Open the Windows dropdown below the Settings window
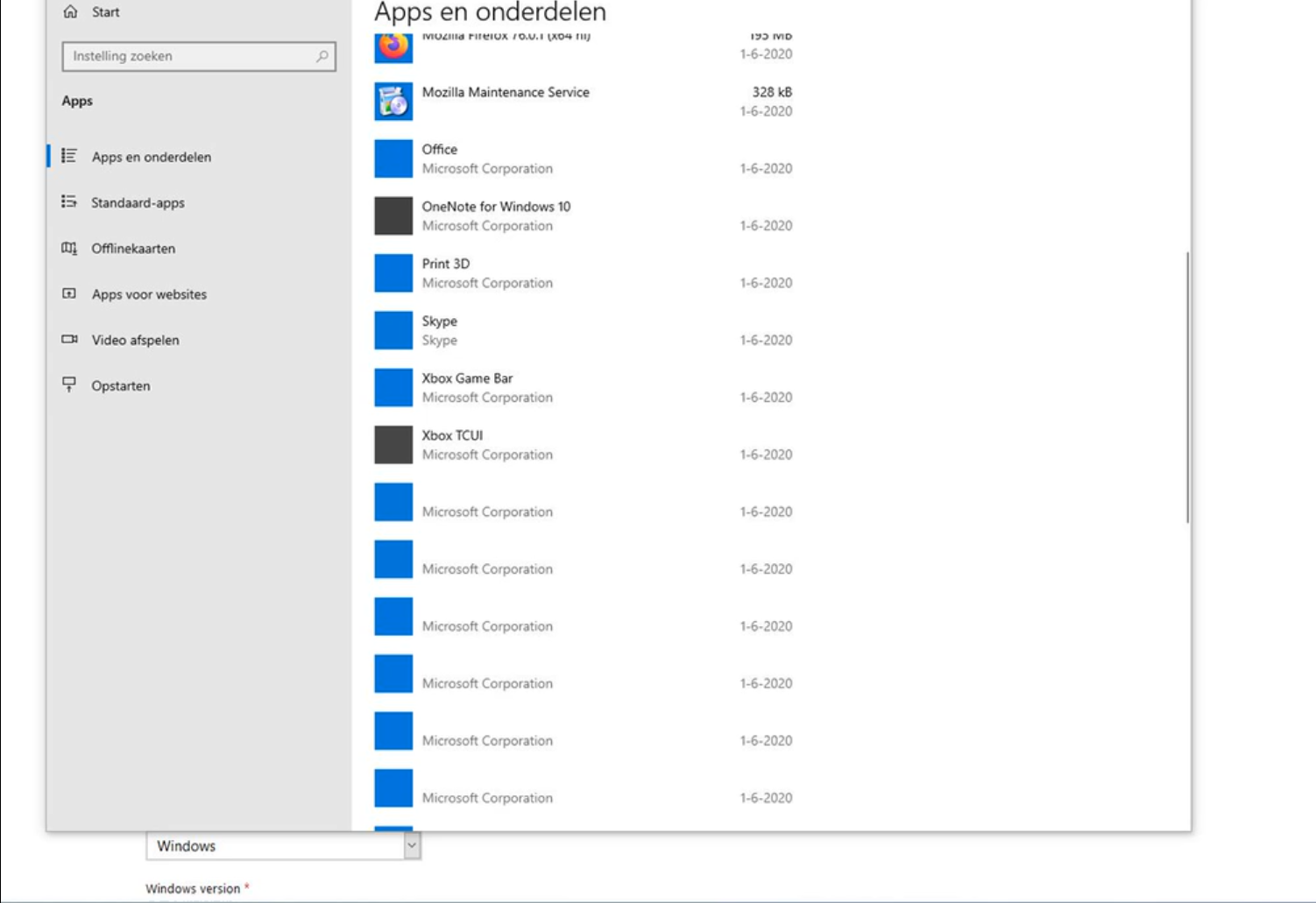Image resolution: width=1316 pixels, height=903 pixels. point(283,845)
